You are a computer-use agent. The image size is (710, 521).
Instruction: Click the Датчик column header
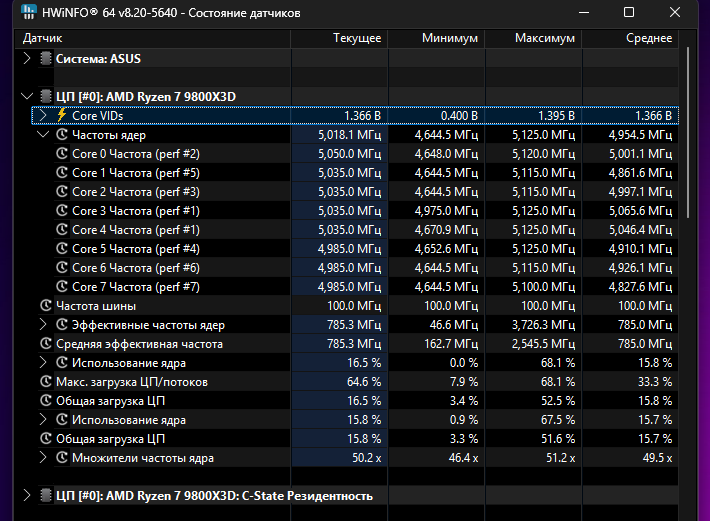tap(153, 38)
